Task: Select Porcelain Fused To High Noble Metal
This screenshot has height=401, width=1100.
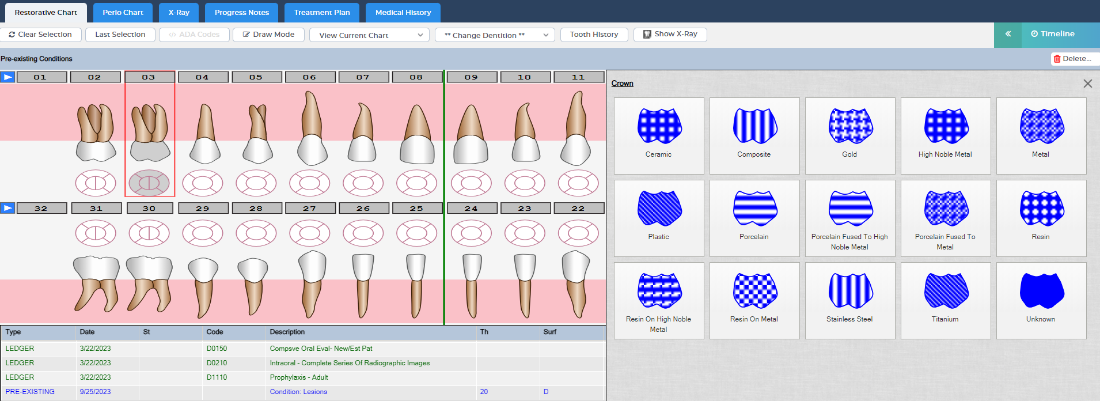Action: 850,218
